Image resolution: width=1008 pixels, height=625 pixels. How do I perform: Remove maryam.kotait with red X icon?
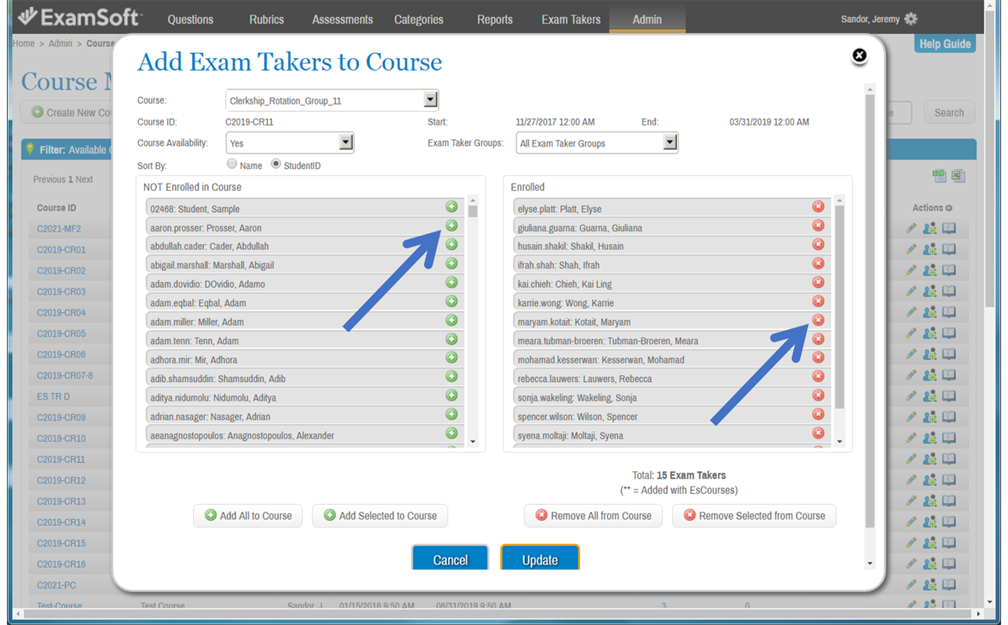(x=818, y=321)
